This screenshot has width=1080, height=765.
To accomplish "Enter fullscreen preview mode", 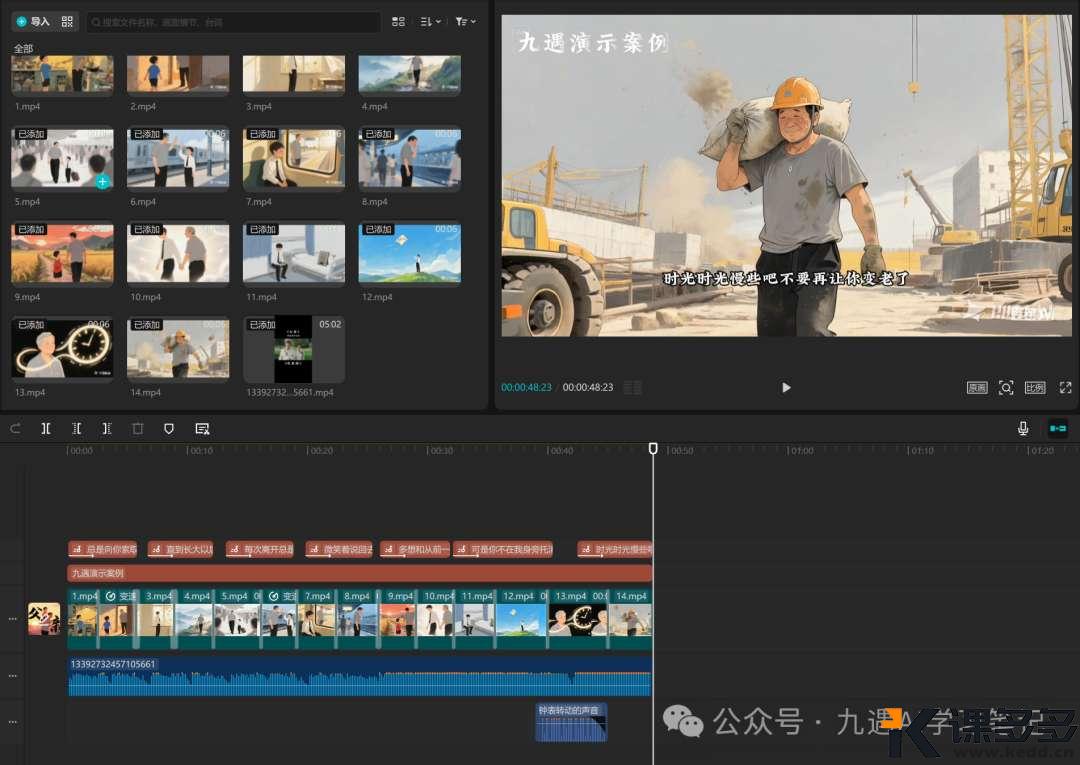I will pyautogui.click(x=1065, y=387).
